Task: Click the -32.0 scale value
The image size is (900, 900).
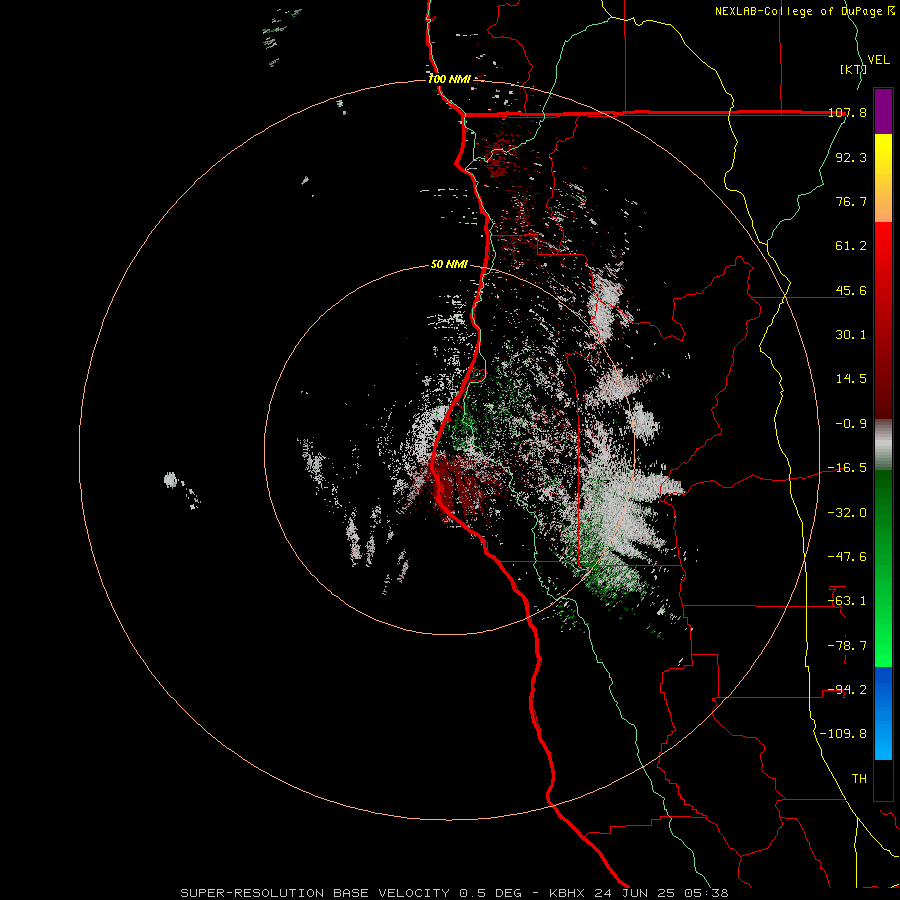Action: click(x=847, y=513)
